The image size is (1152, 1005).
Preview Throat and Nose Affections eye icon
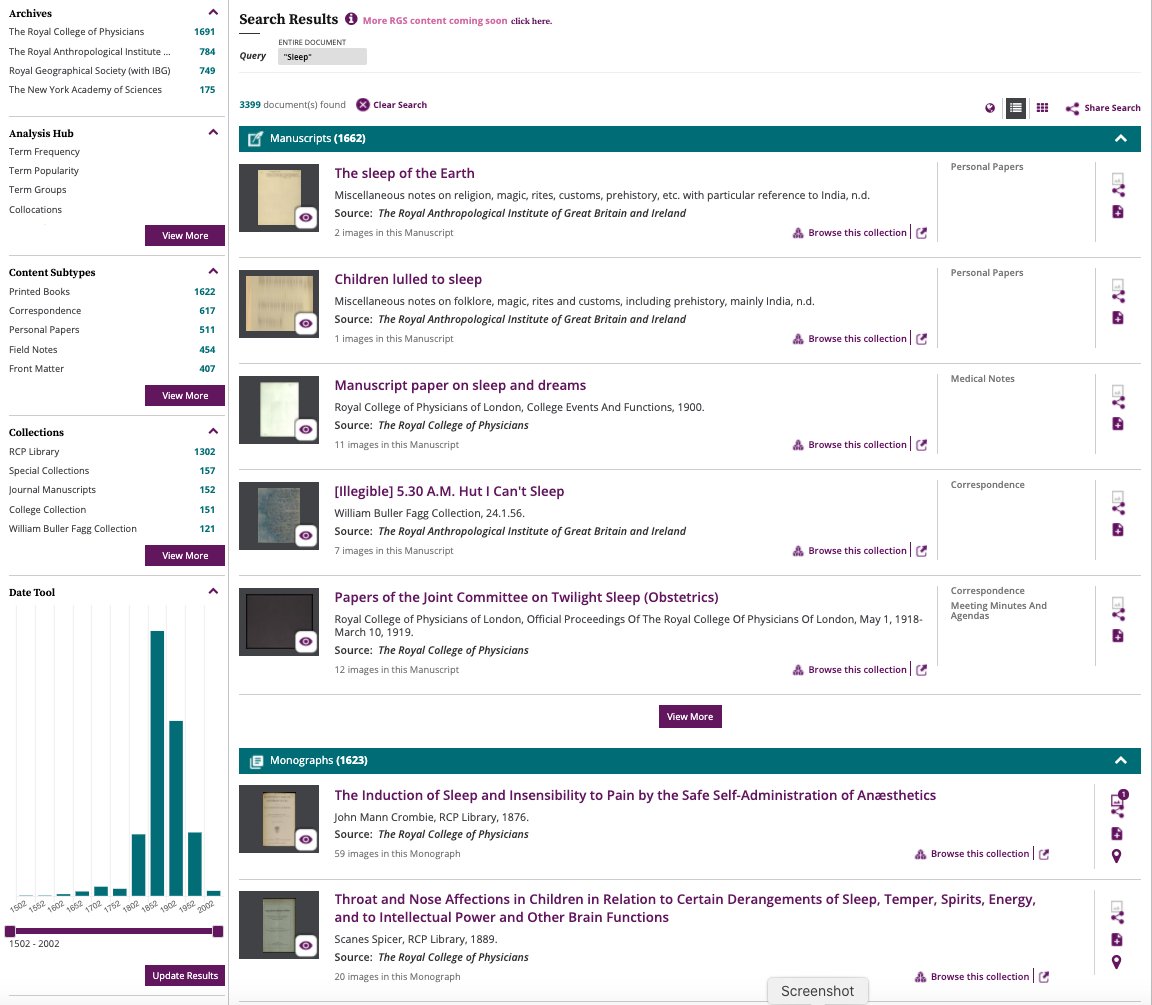click(x=306, y=945)
